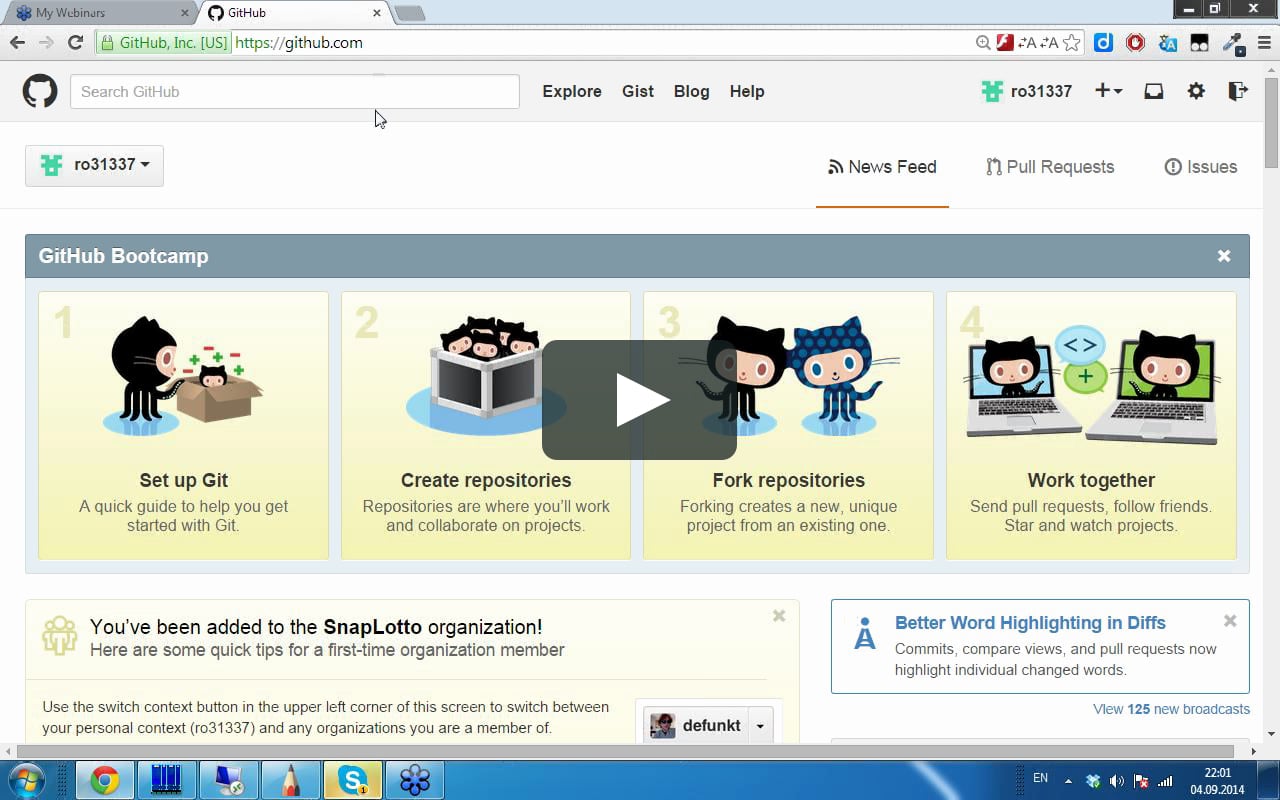Open account settings gear icon
The height and width of the screenshot is (800, 1280).
point(1196,91)
